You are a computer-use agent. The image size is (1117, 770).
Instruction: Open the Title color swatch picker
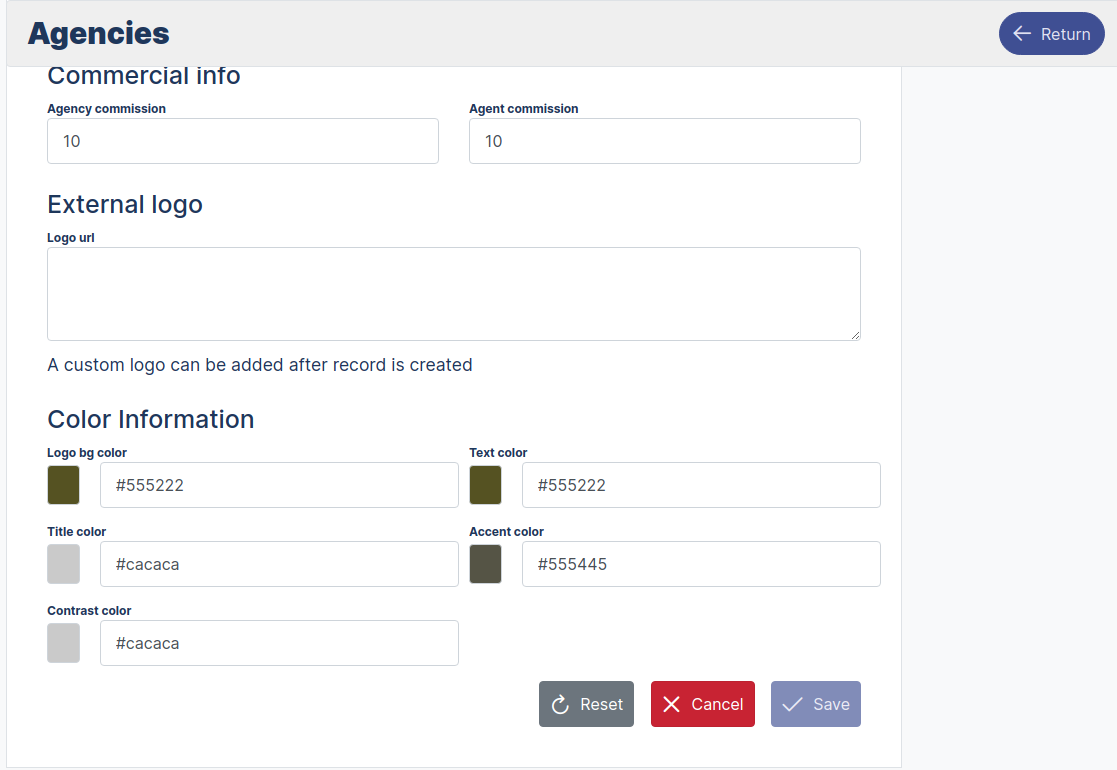62,564
